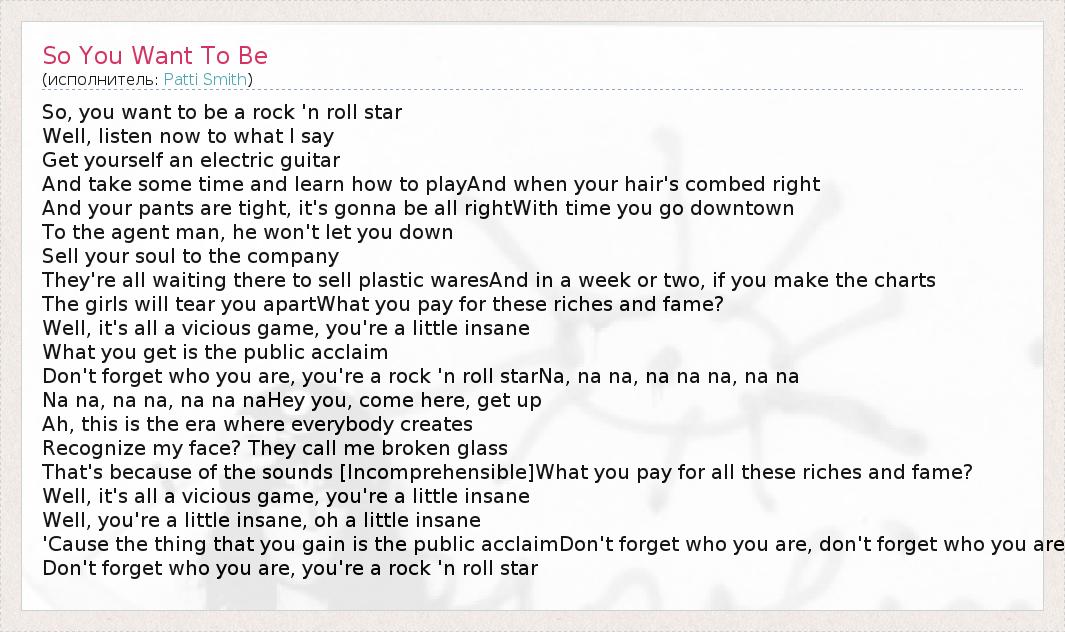Click the line starting 'And your pants are tight'
The height and width of the screenshot is (632, 1065).
(418, 208)
